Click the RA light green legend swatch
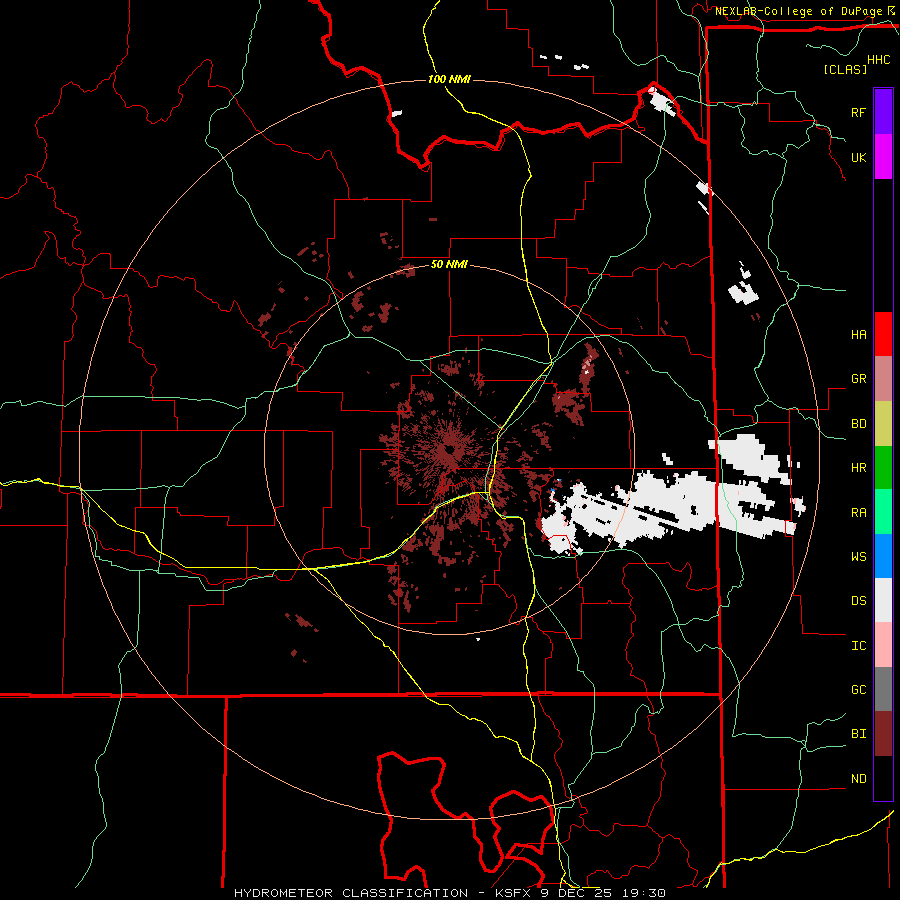 point(883,512)
